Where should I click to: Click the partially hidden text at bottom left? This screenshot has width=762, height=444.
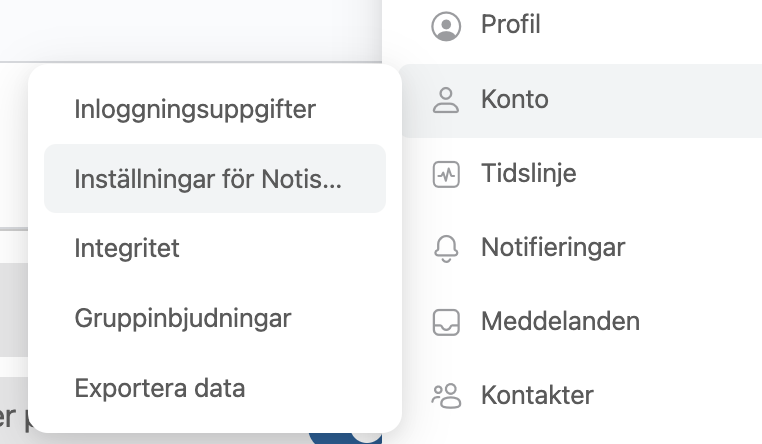[x=16, y=417]
